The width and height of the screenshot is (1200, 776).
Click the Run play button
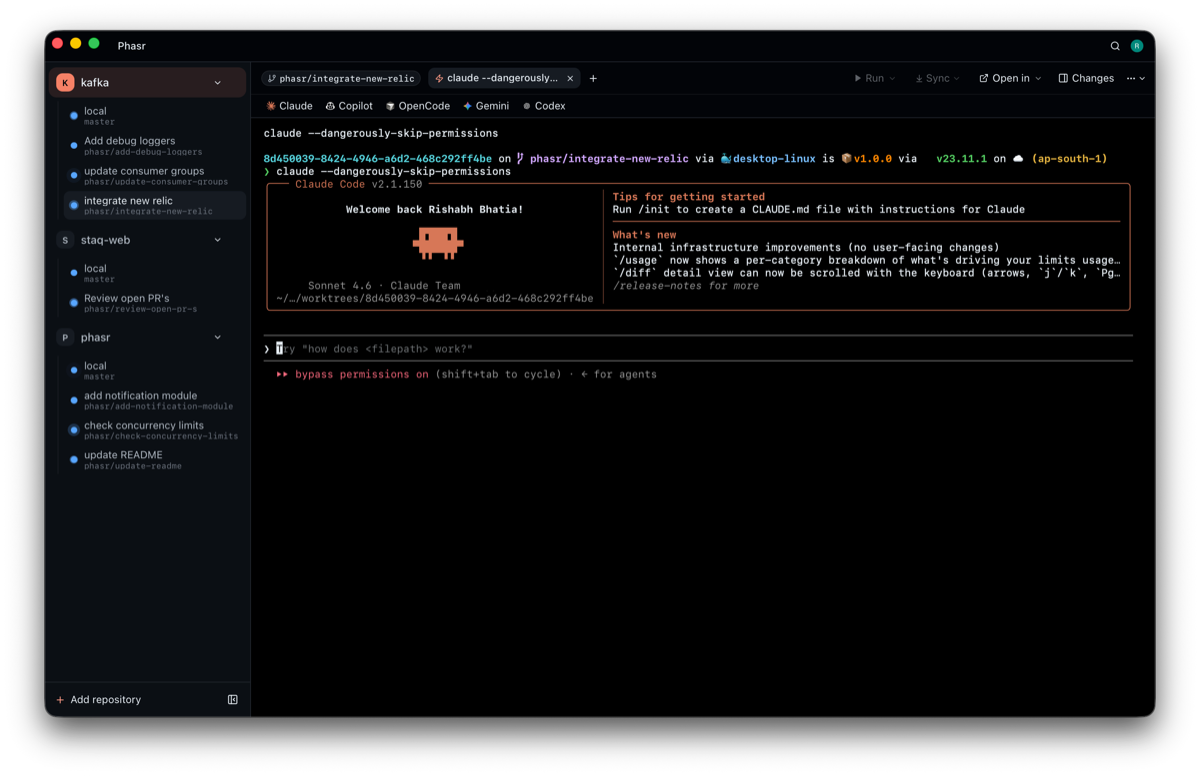pyautogui.click(x=868, y=78)
